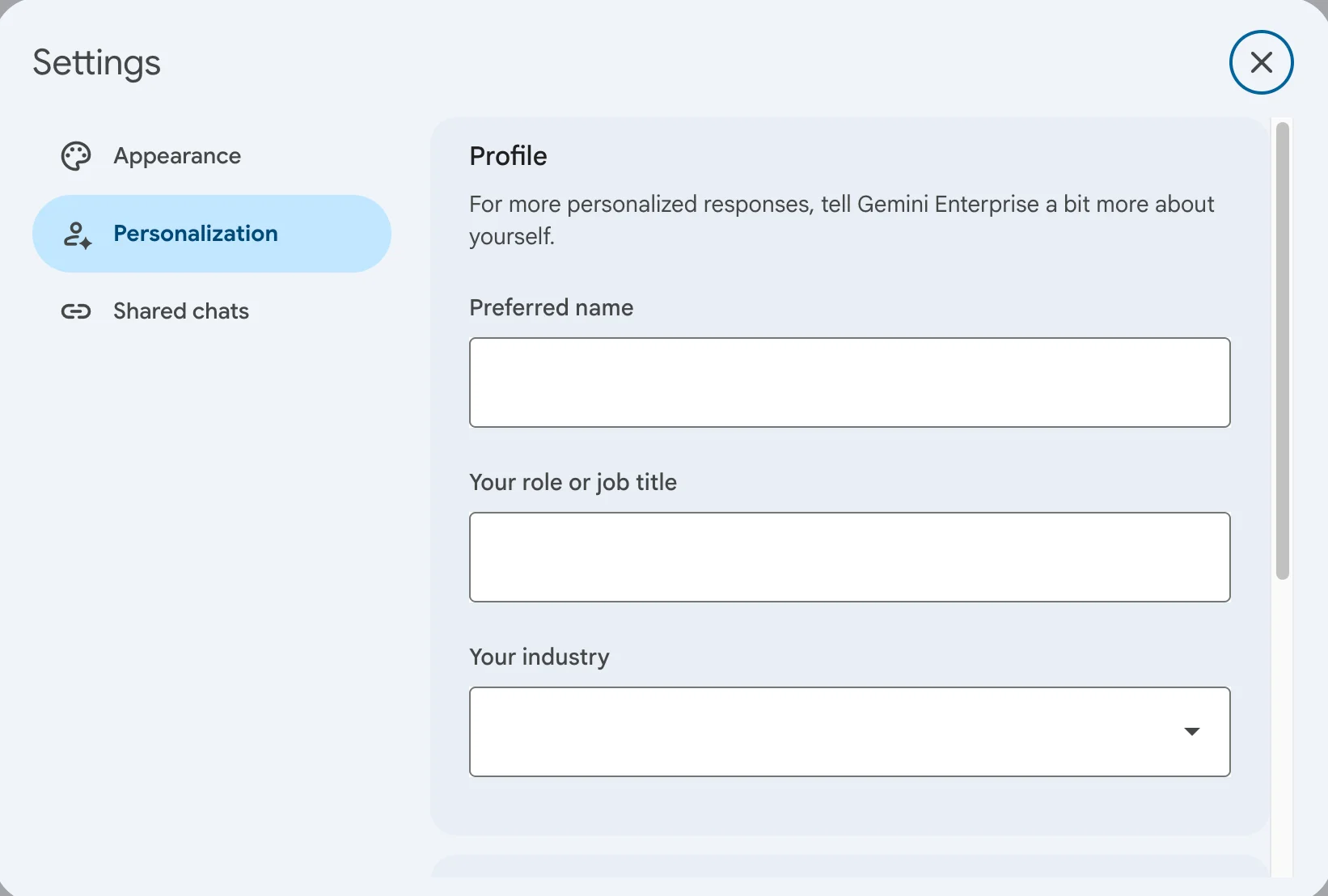This screenshot has width=1328, height=896.
Task: Click the Profile section heading
Action: pos(508,156)
